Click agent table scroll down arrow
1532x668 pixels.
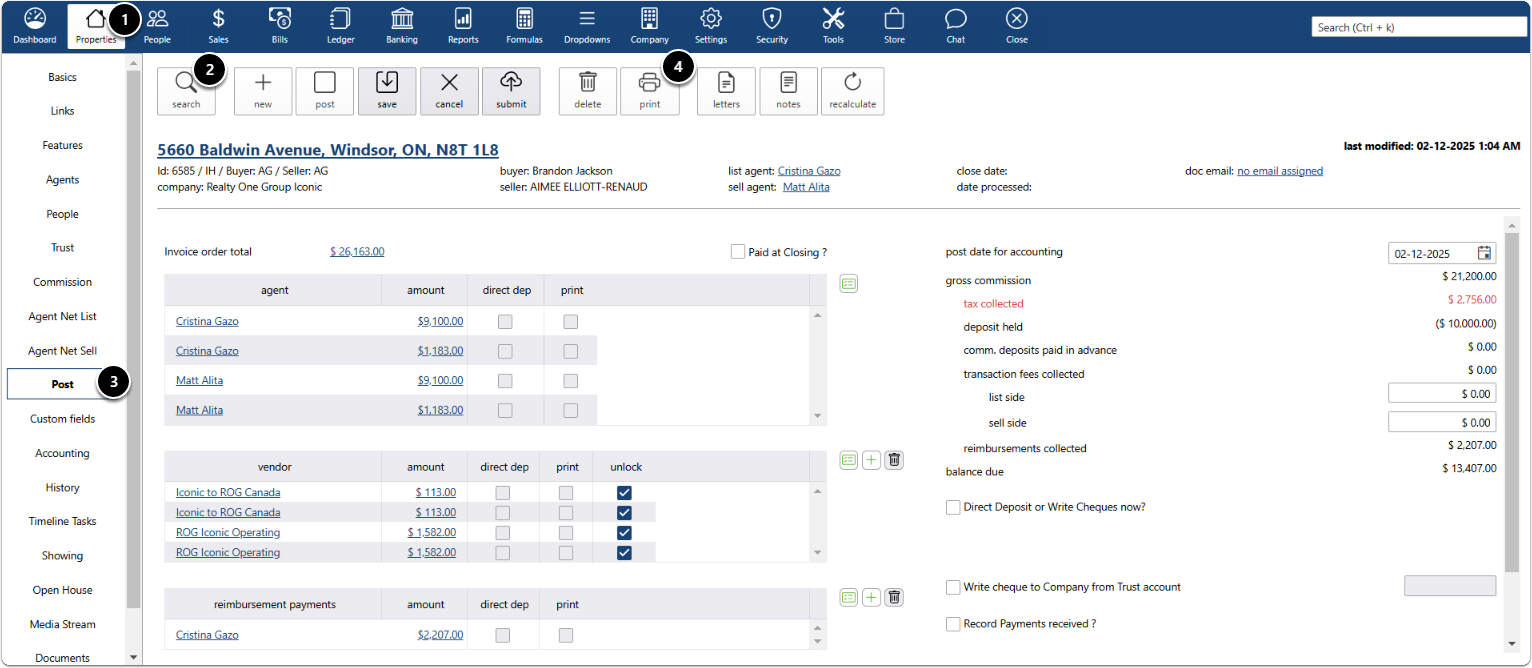[x=818, y=416]
